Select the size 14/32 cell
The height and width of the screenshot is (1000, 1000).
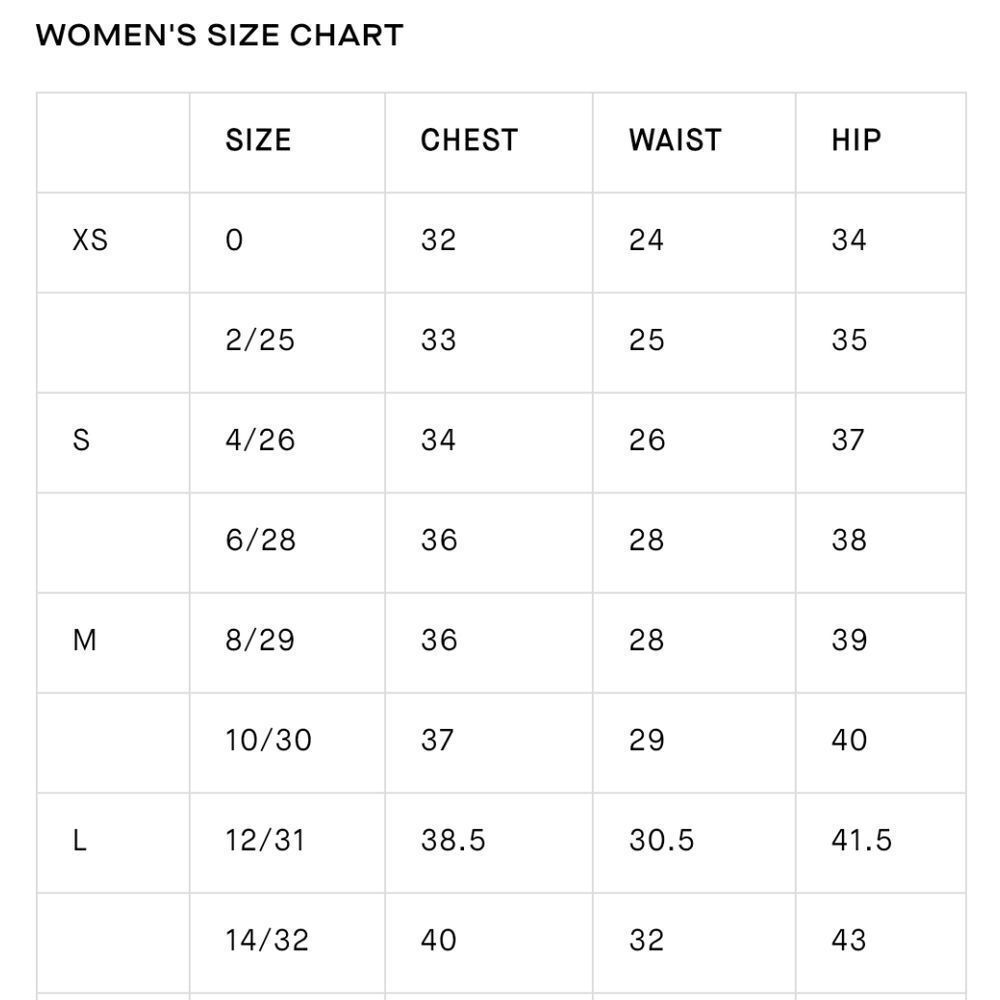click(x=267, y=940)
